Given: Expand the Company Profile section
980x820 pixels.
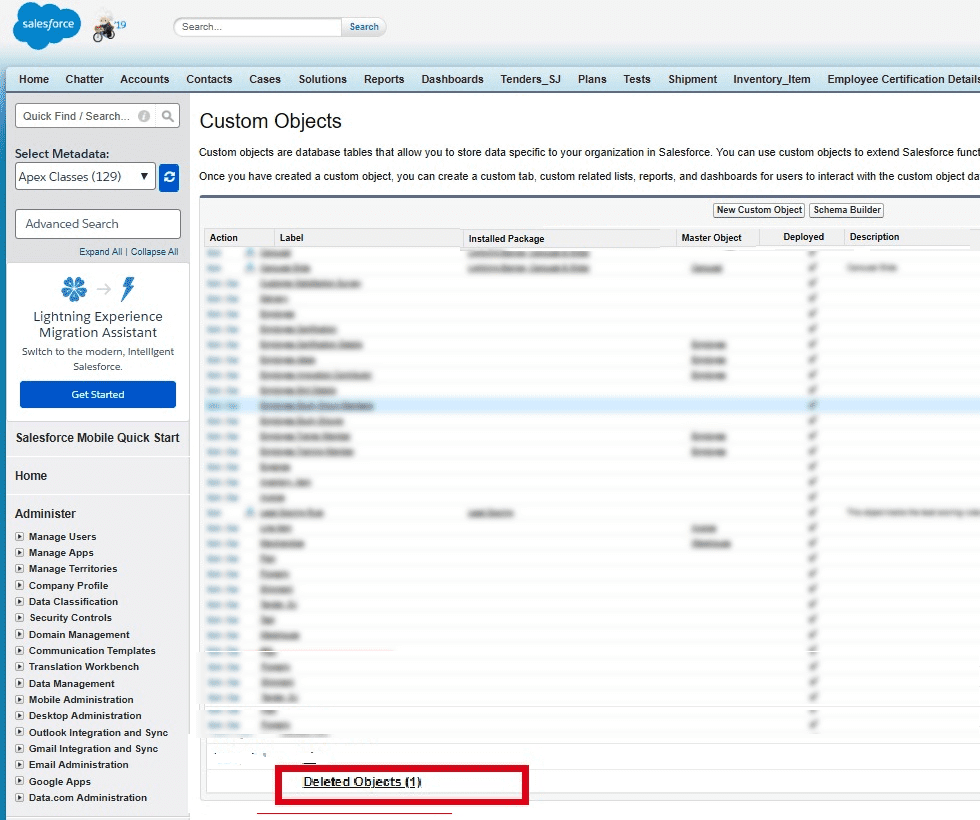Looking at the screenshot, I should 19,586.
